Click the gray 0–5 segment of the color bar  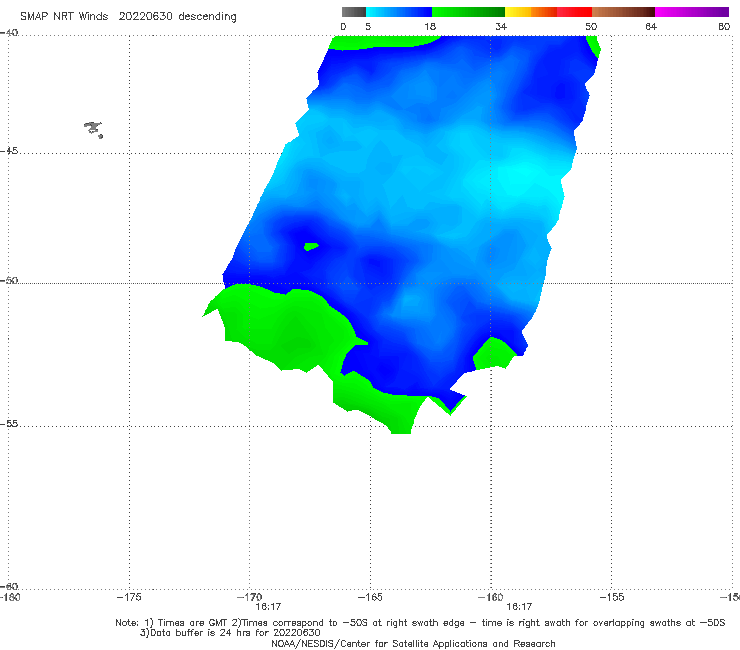pos(353,12)
